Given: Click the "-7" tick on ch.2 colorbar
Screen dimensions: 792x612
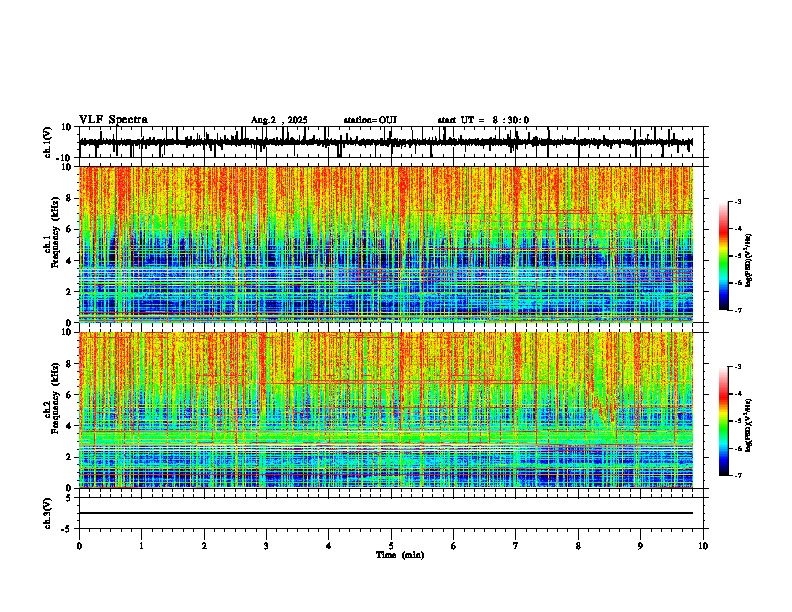Looking at the screenshot, I should coord(738,476).
